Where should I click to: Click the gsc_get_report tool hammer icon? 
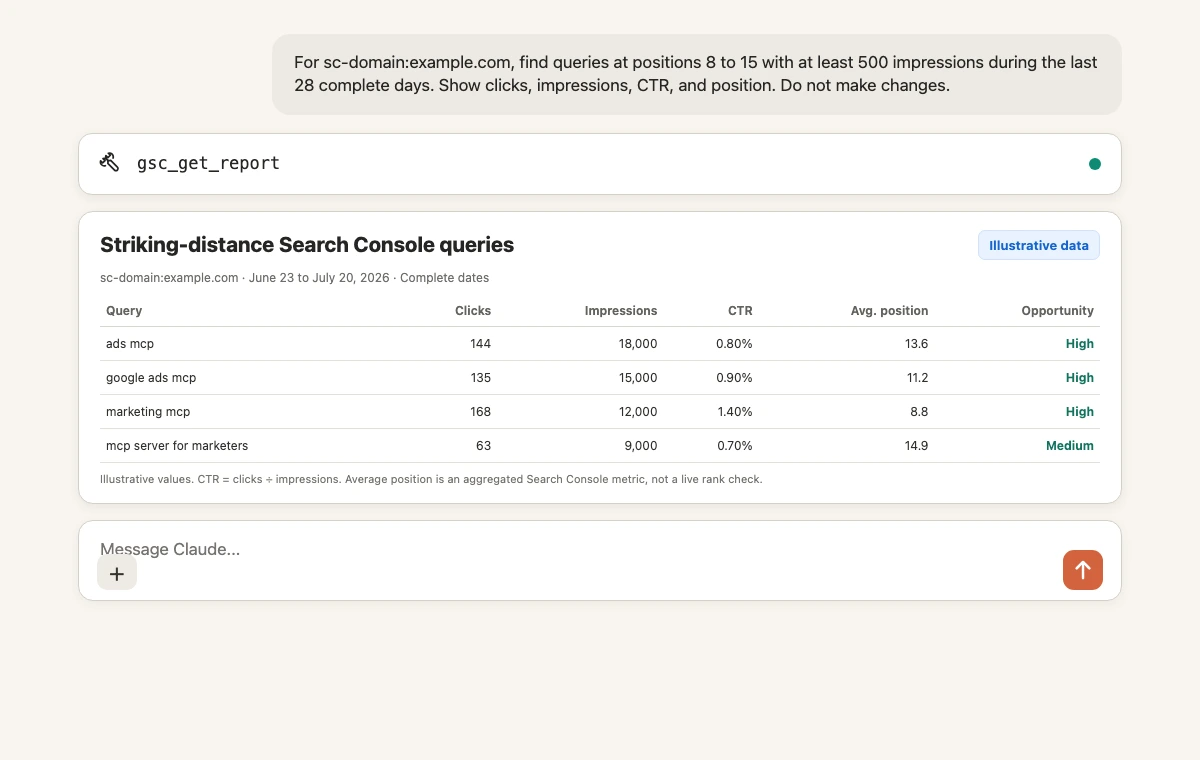(110, 162)
